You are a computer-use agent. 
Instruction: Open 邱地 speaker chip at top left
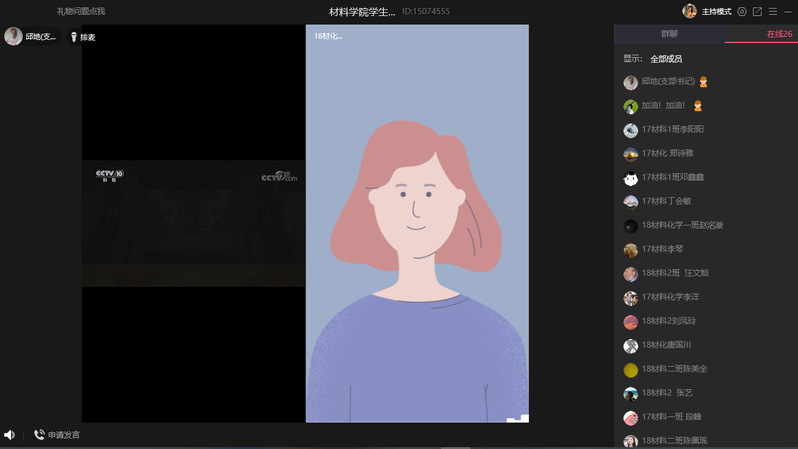tap(31, 37)
